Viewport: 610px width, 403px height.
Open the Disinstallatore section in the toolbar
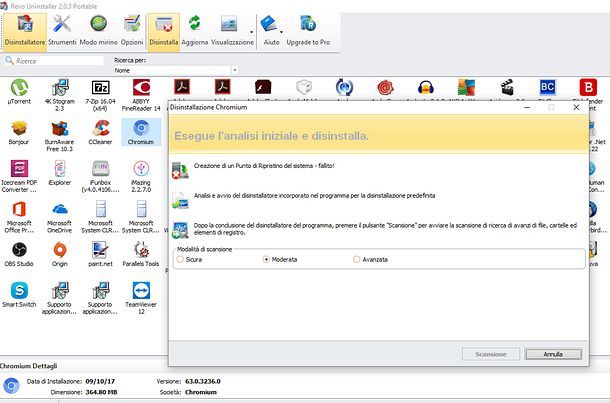point(25,32)
